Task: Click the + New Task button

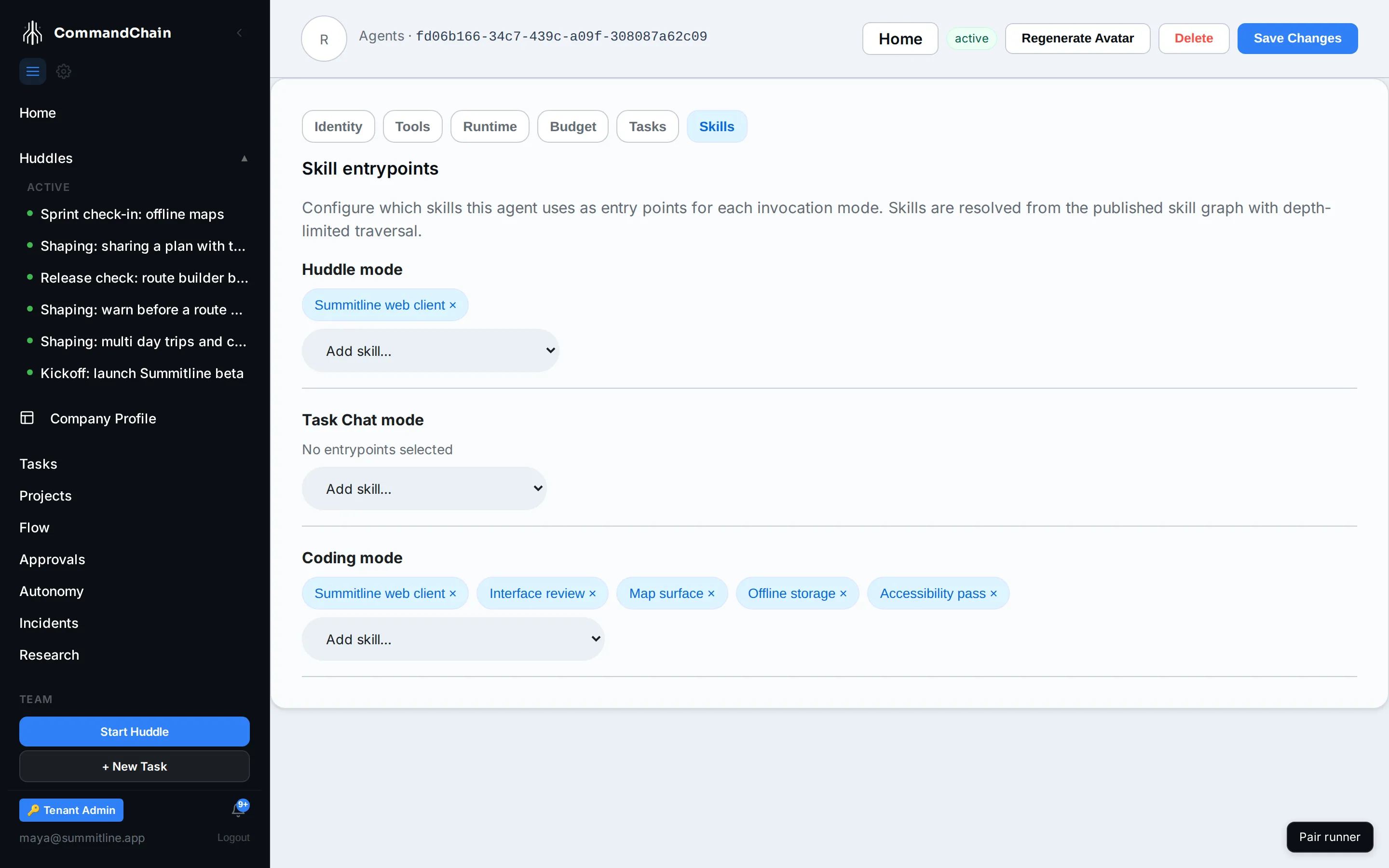Action: [134, 766]
